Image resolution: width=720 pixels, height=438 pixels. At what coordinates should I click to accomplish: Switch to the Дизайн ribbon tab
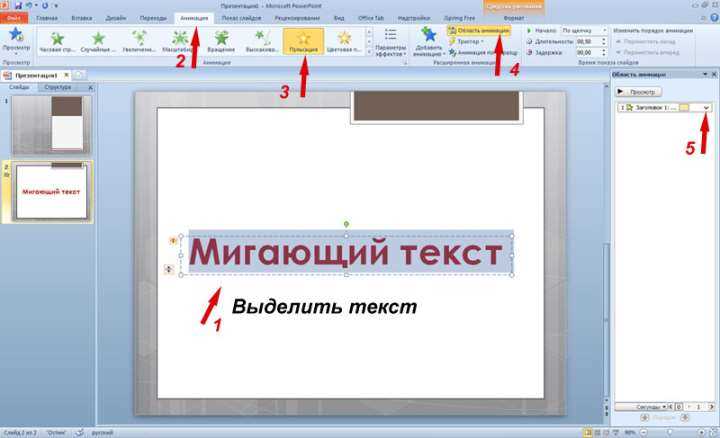[116, 18]
